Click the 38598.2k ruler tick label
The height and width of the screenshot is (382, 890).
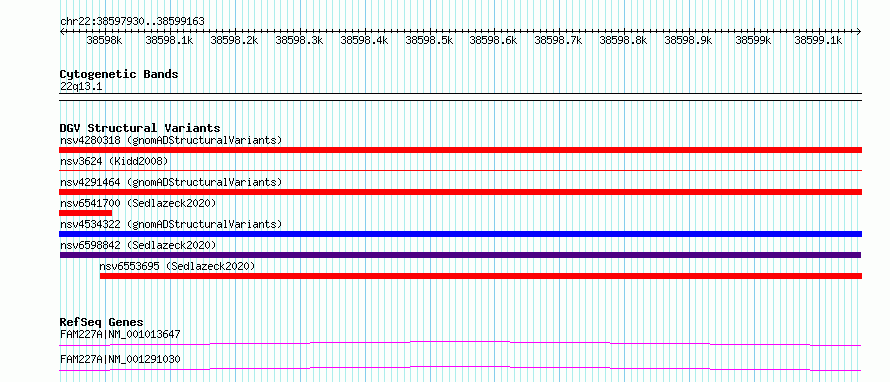(234, 40)
